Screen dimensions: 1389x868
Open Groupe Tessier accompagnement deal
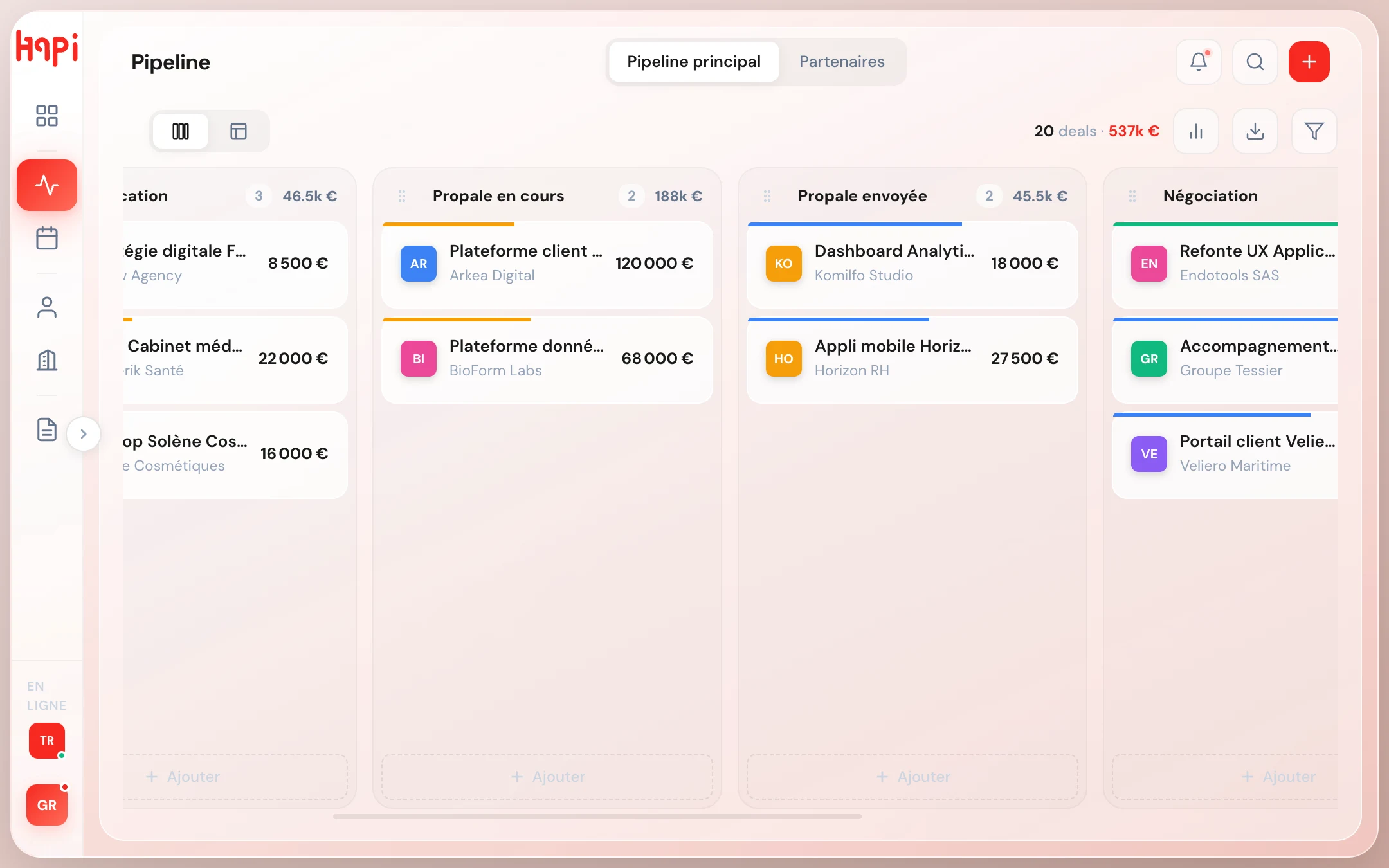[1225, 360]
